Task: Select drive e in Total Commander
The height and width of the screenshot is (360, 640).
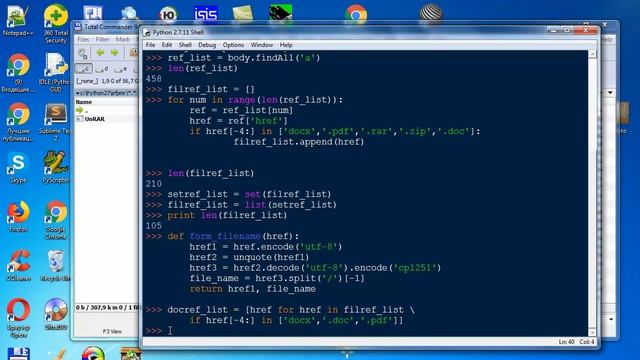Action: [x=120, y=69]
